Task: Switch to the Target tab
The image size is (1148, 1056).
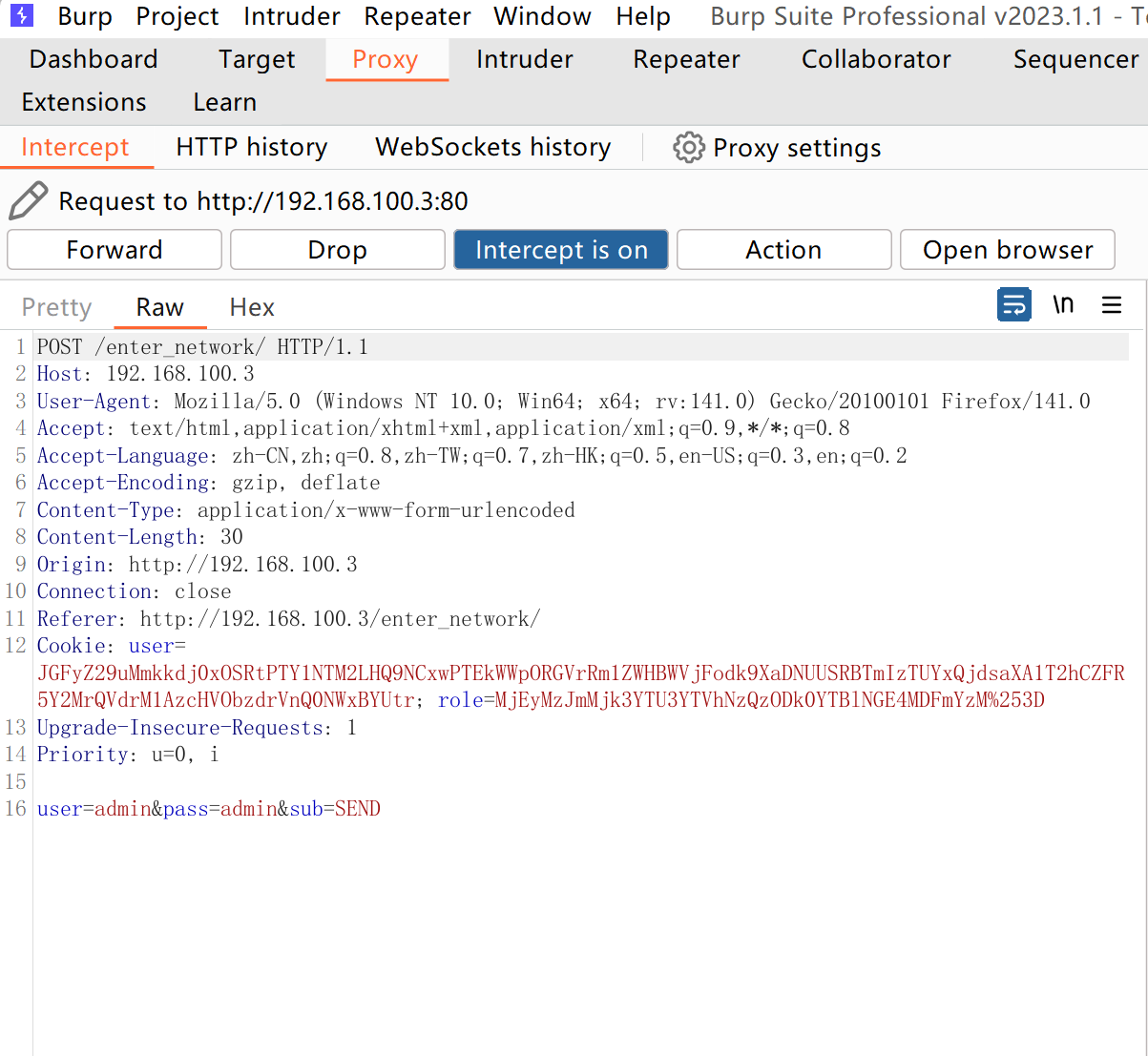Action: 257,59
